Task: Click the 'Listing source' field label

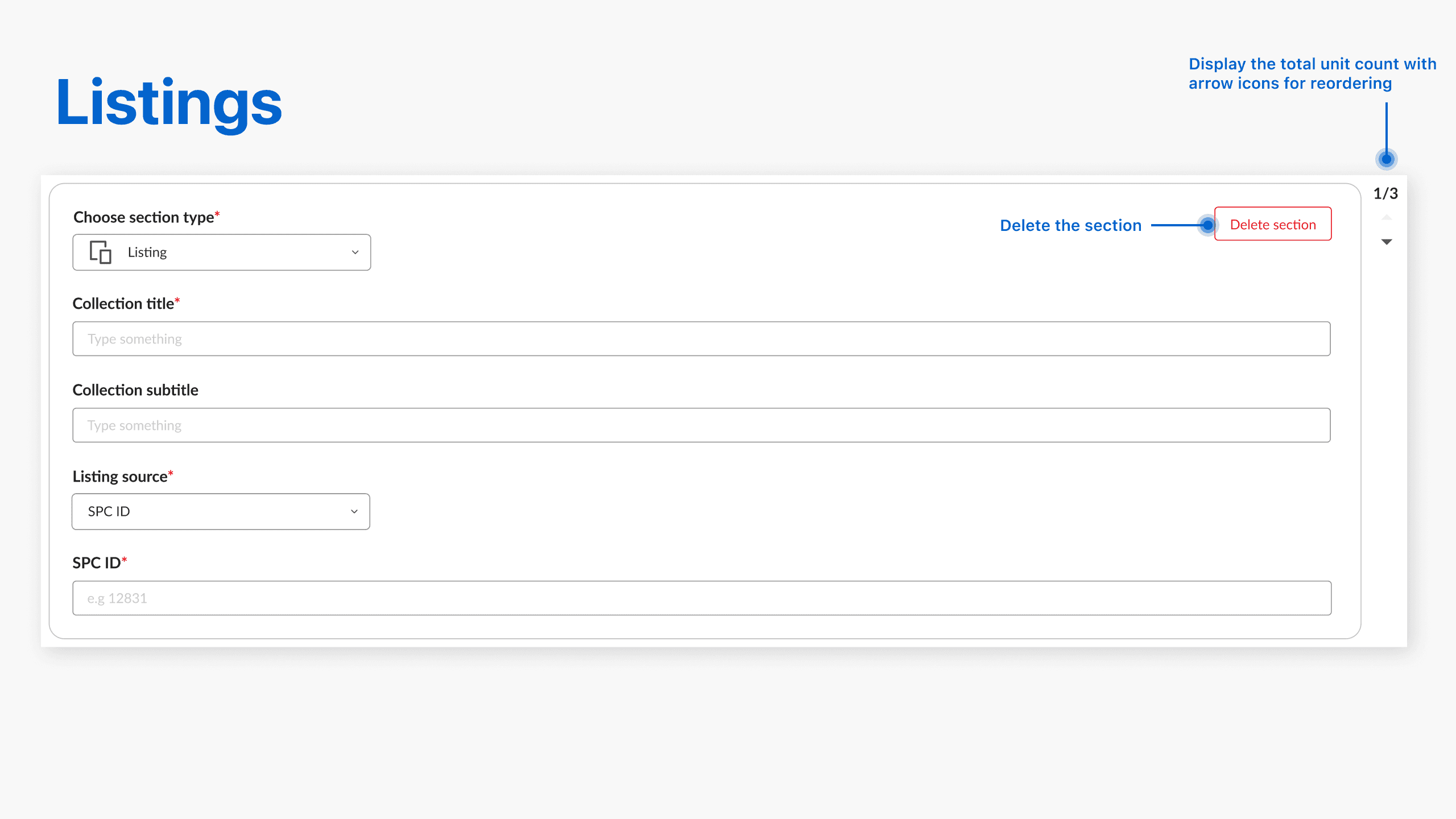Action: click(x=119, y=477)
